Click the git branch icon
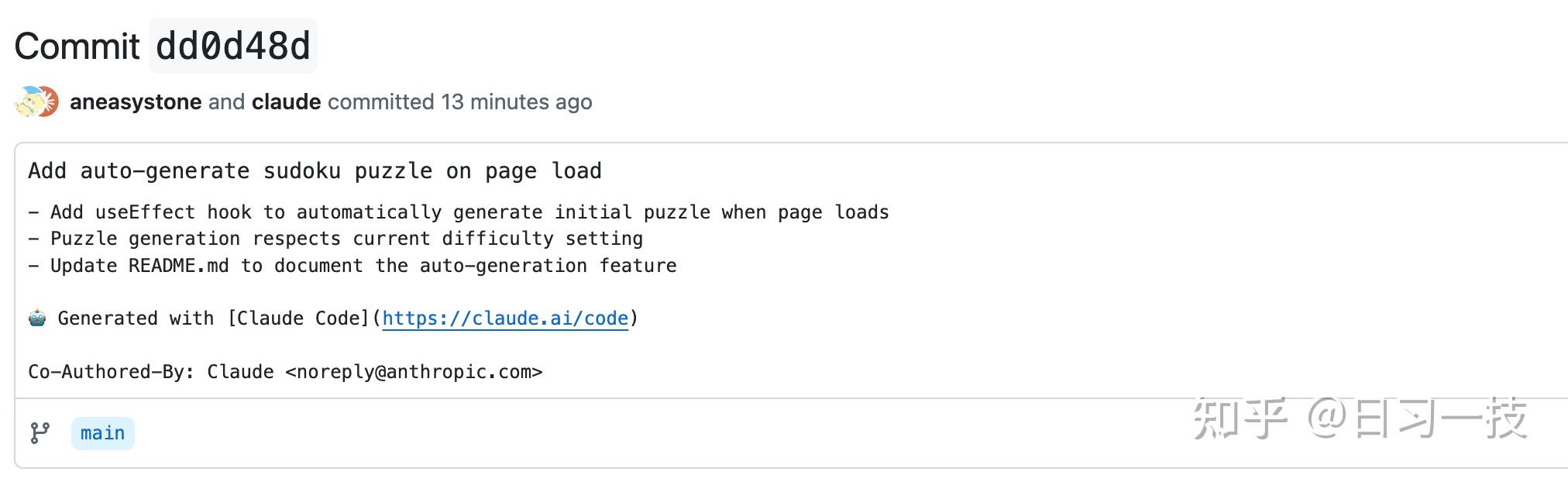 pos(40,433)
